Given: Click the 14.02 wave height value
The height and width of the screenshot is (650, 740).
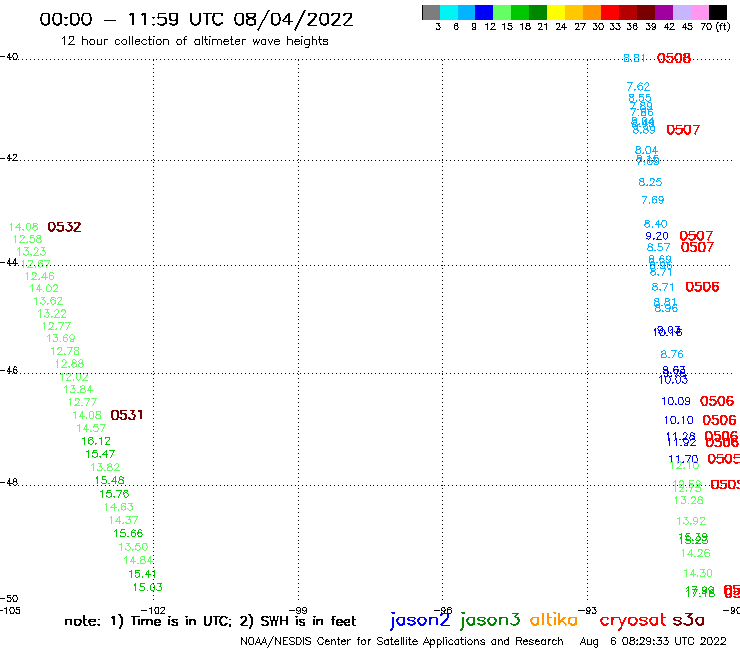Looking at the screenshot, I should coord(44,288).
